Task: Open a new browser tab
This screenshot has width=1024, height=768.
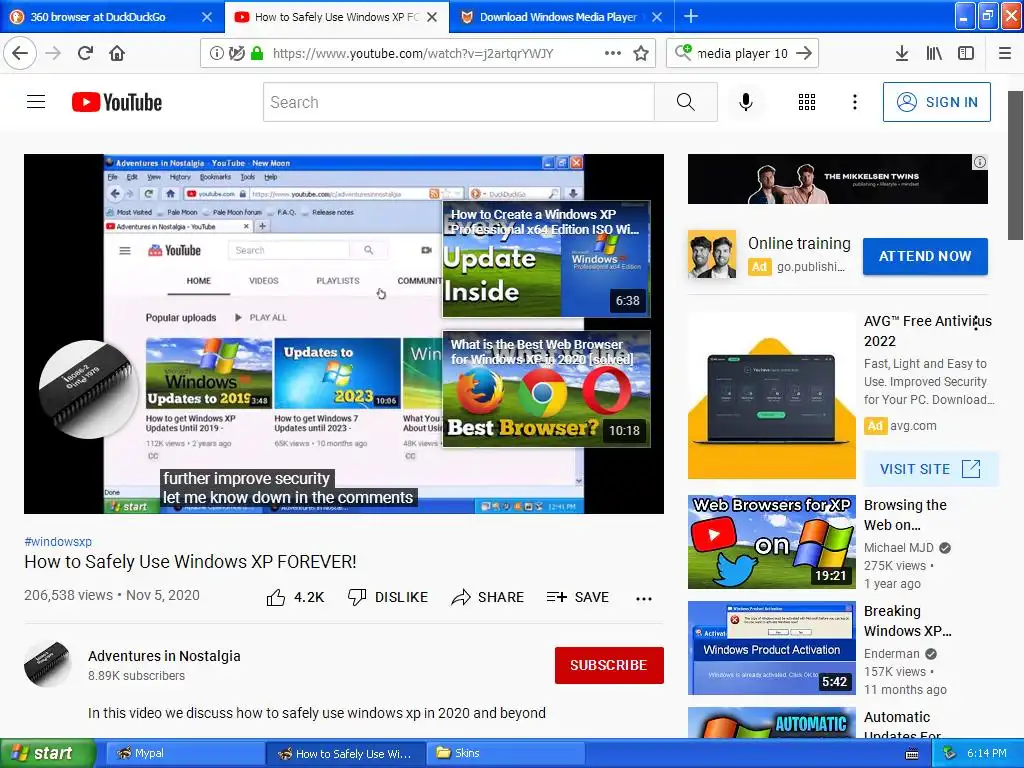Action: (x=691, y=16)
